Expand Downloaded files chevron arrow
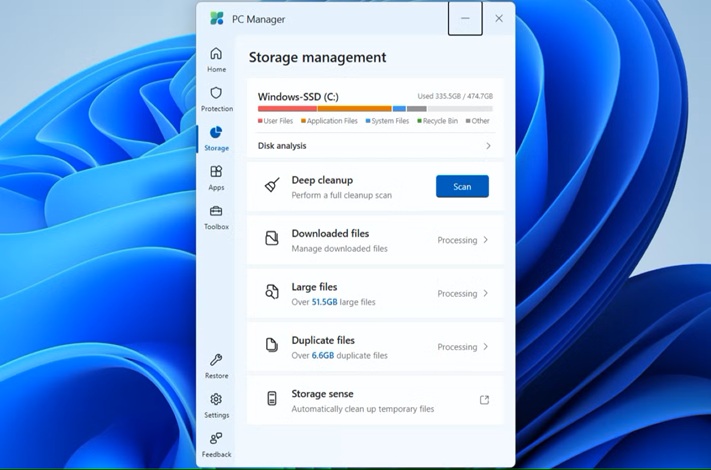Viewport: 711px width, 470px height. [486, 240]
